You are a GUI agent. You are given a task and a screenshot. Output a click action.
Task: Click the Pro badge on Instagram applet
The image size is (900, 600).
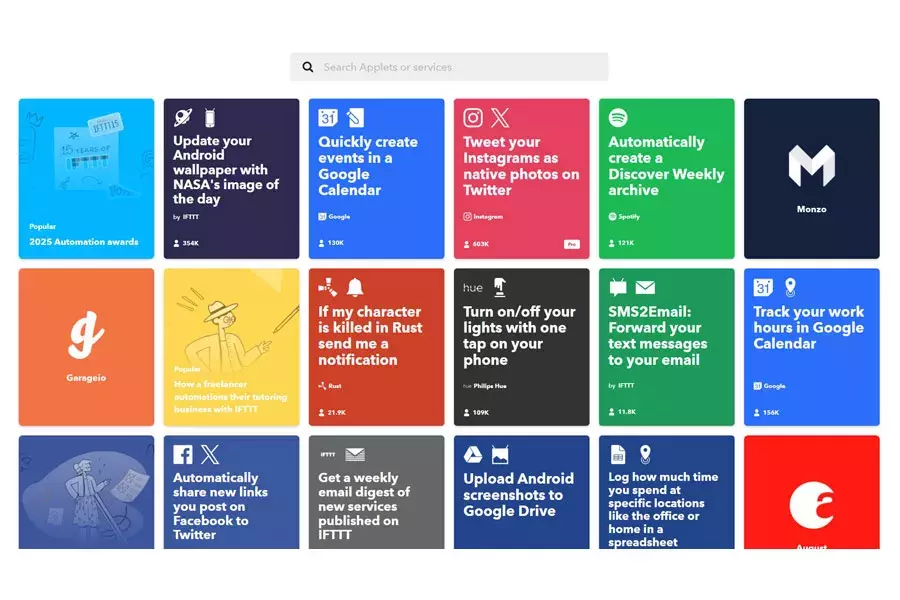pyautogui.click(x=571, y=244)
